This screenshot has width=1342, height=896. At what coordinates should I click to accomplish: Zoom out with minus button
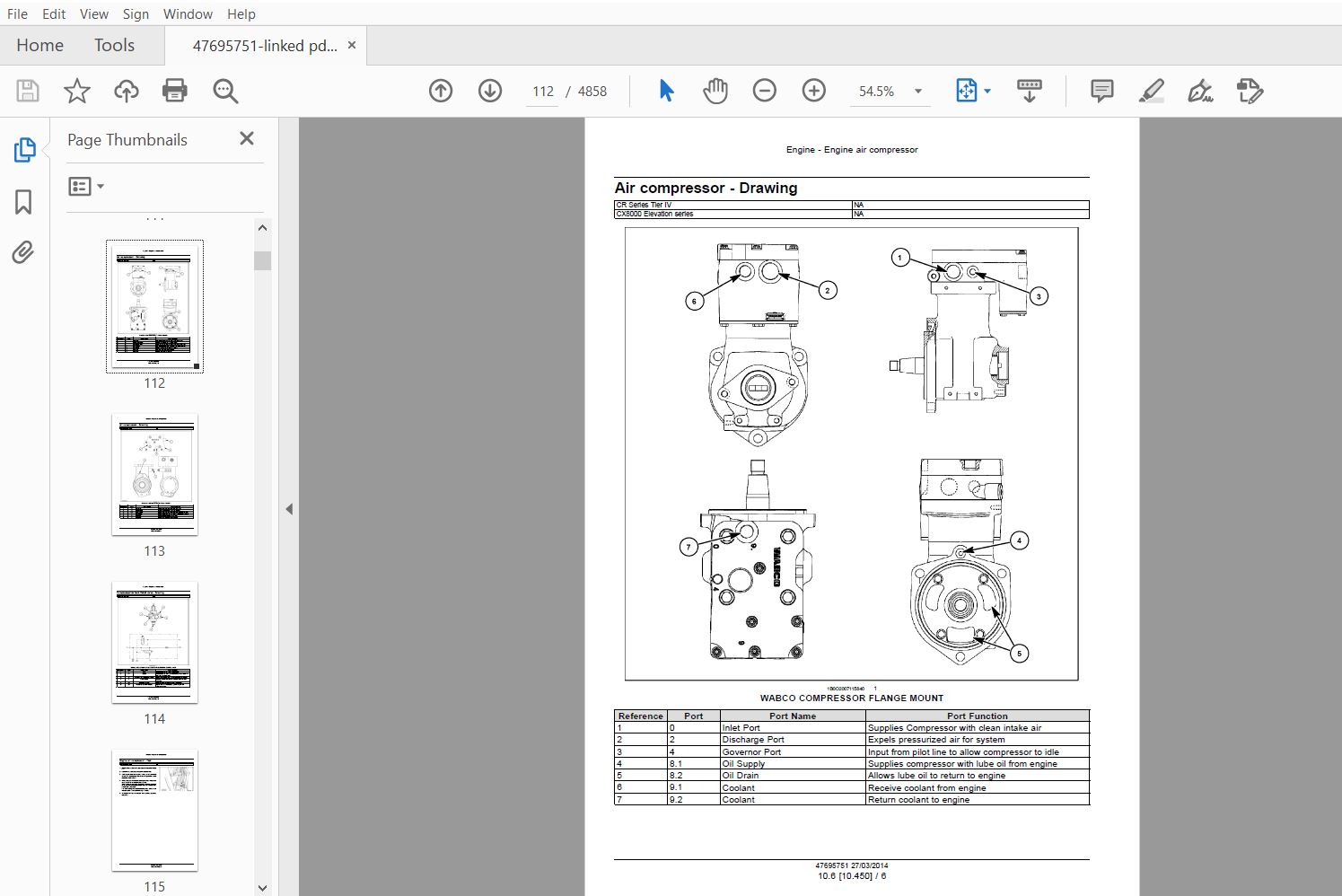click(x=765, y=91)
